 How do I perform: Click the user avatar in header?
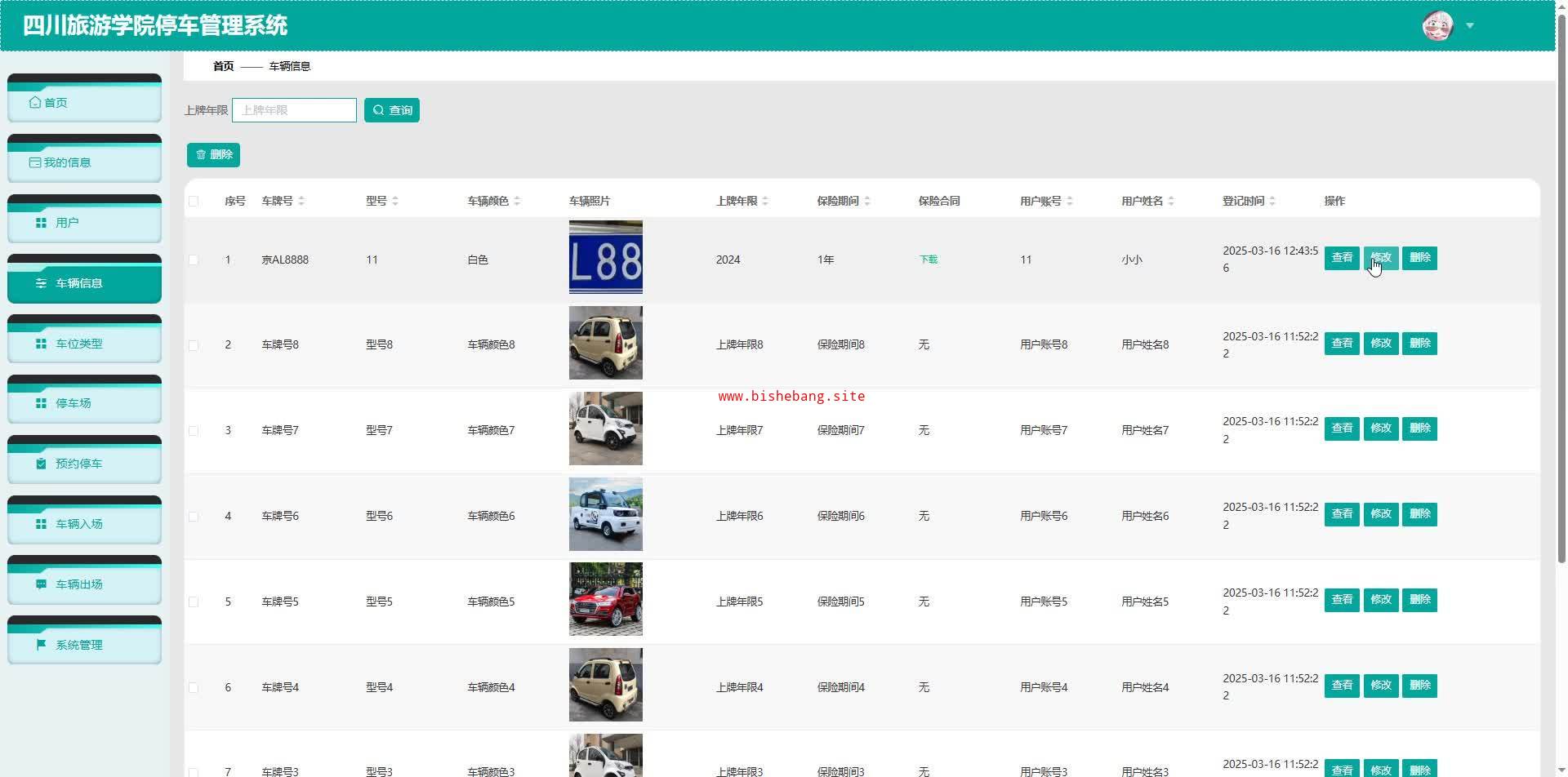point(1437,25)
